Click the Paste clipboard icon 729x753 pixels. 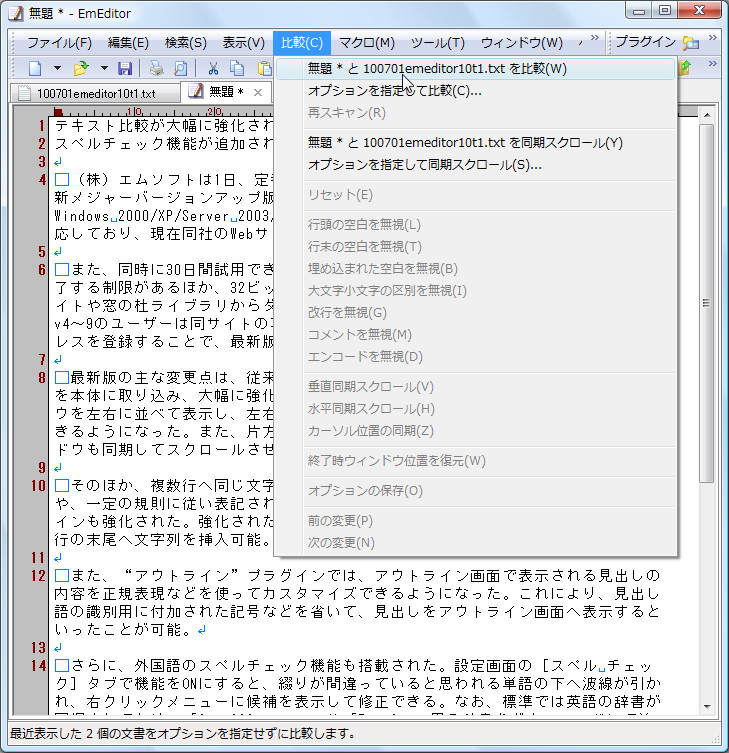pyautogui.click(x=265, y=68)
